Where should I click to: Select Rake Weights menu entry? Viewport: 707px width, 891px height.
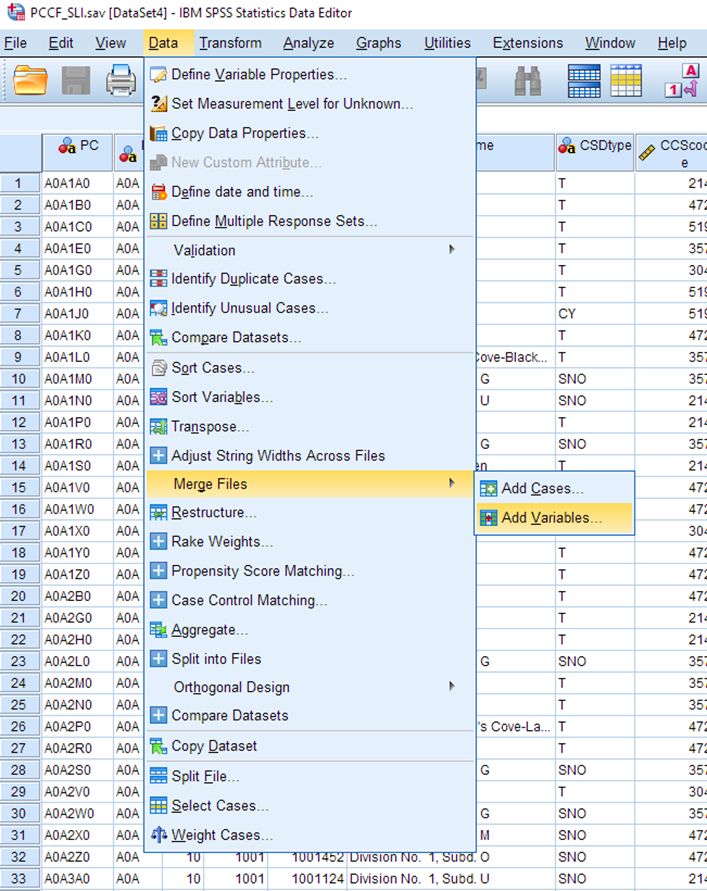point(310,542)
